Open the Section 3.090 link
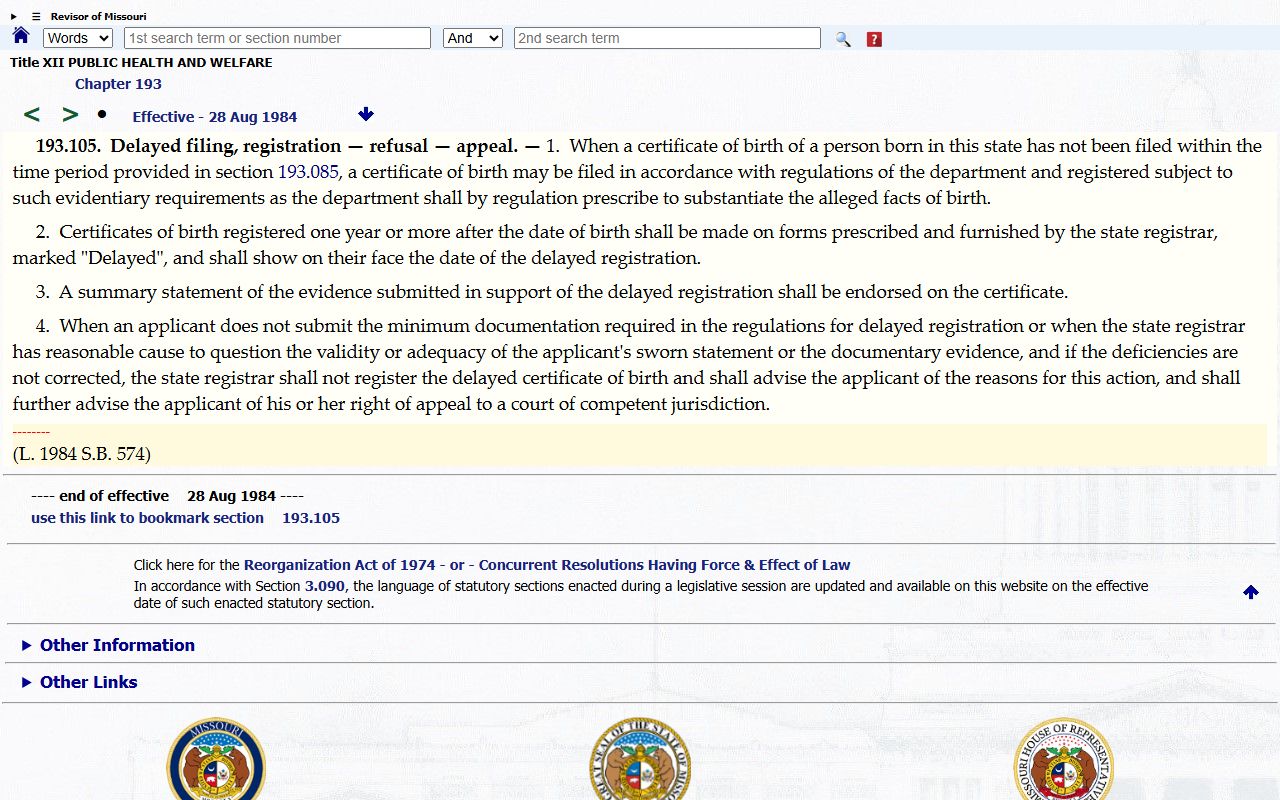Viewport: 1280px width, 800px height. point(325,586)
